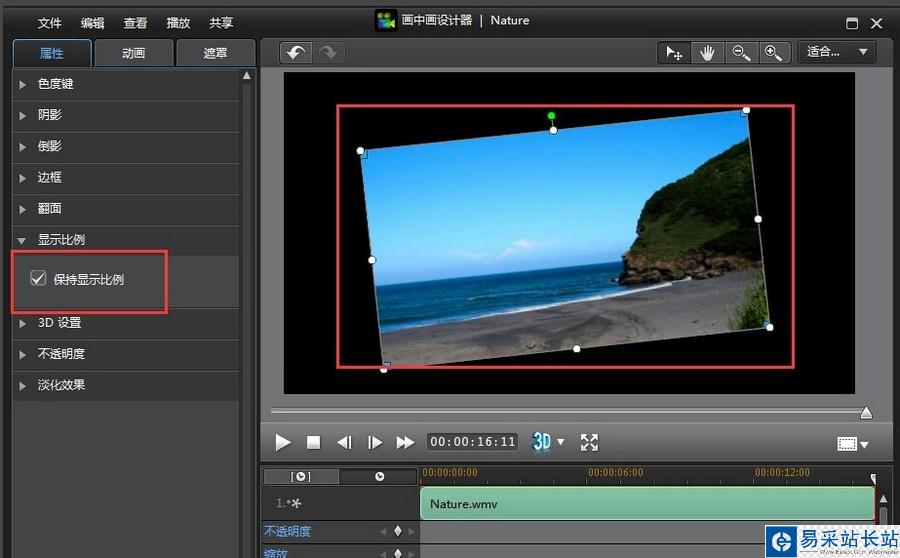Collapse the 显示比例 section
The width and height of the screenshot is (900, 558).
(61, 240)
